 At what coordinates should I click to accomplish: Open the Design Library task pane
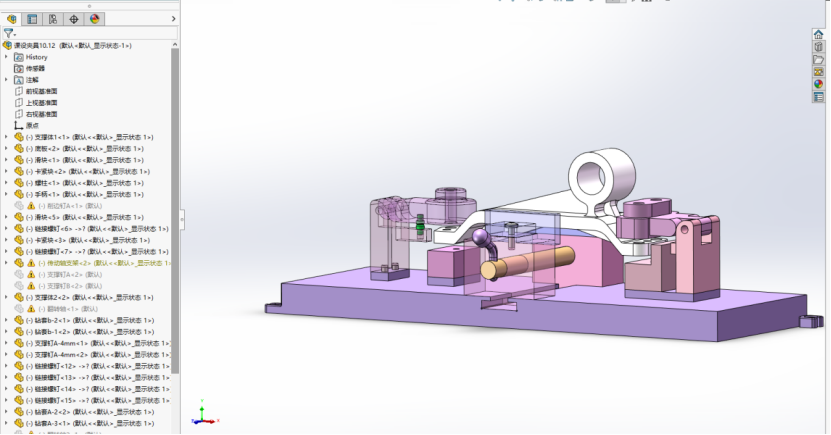pyautogui.click(x=819, y=47)
